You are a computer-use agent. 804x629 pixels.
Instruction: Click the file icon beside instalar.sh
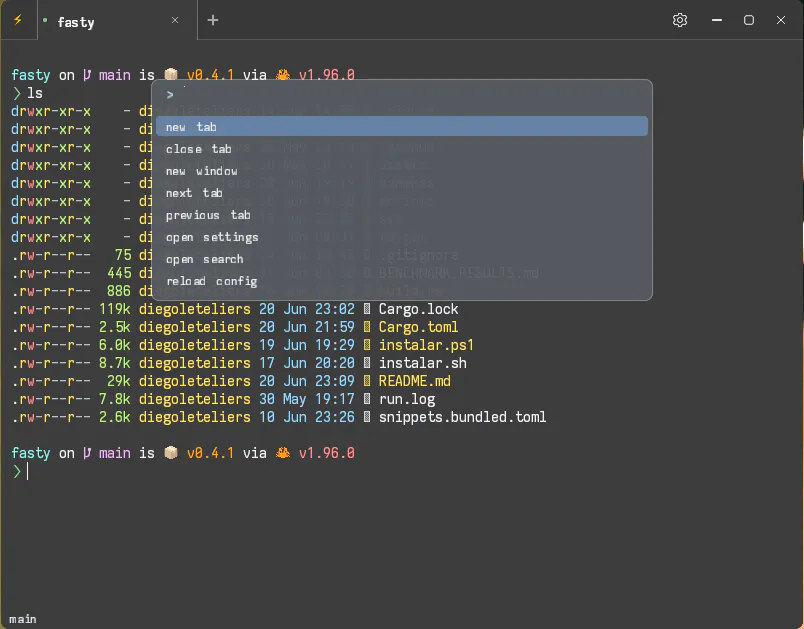pos(367,363)
